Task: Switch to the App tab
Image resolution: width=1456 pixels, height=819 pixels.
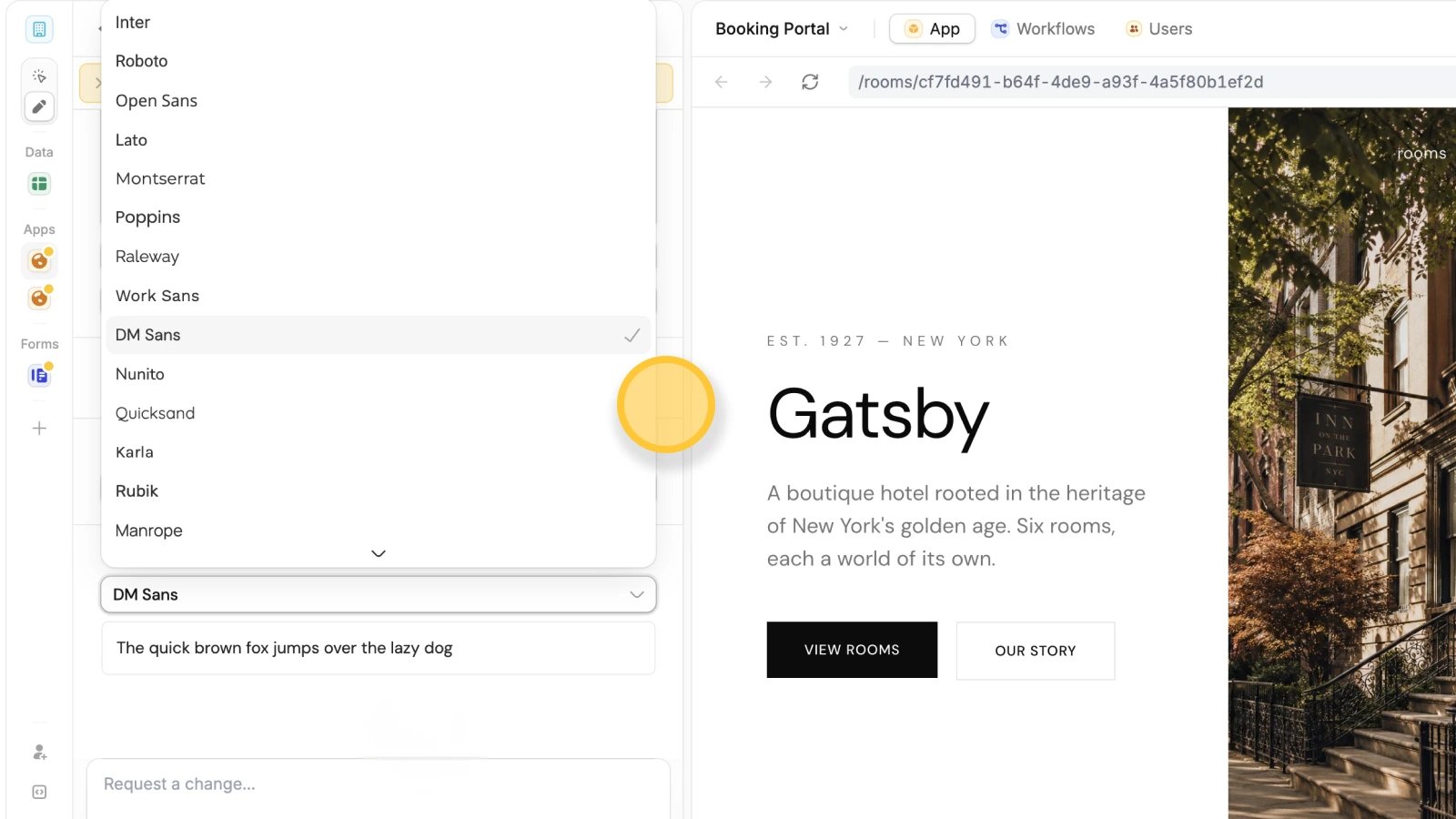Action: click(x=932, y=29)
